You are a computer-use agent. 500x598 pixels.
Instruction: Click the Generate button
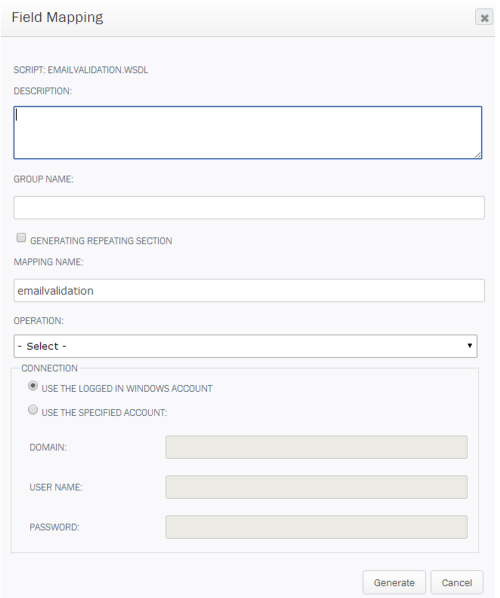click(x=394, y=582)
